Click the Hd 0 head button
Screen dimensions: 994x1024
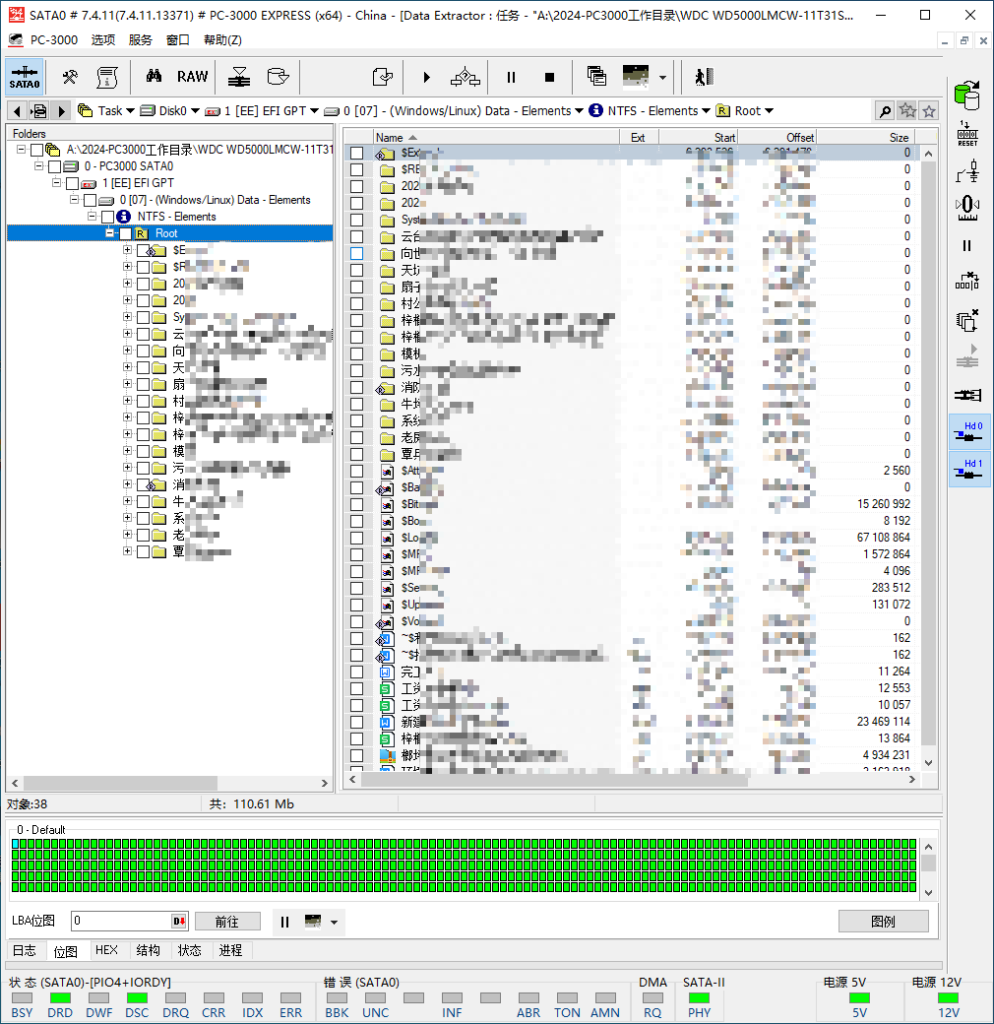[970, 431]
